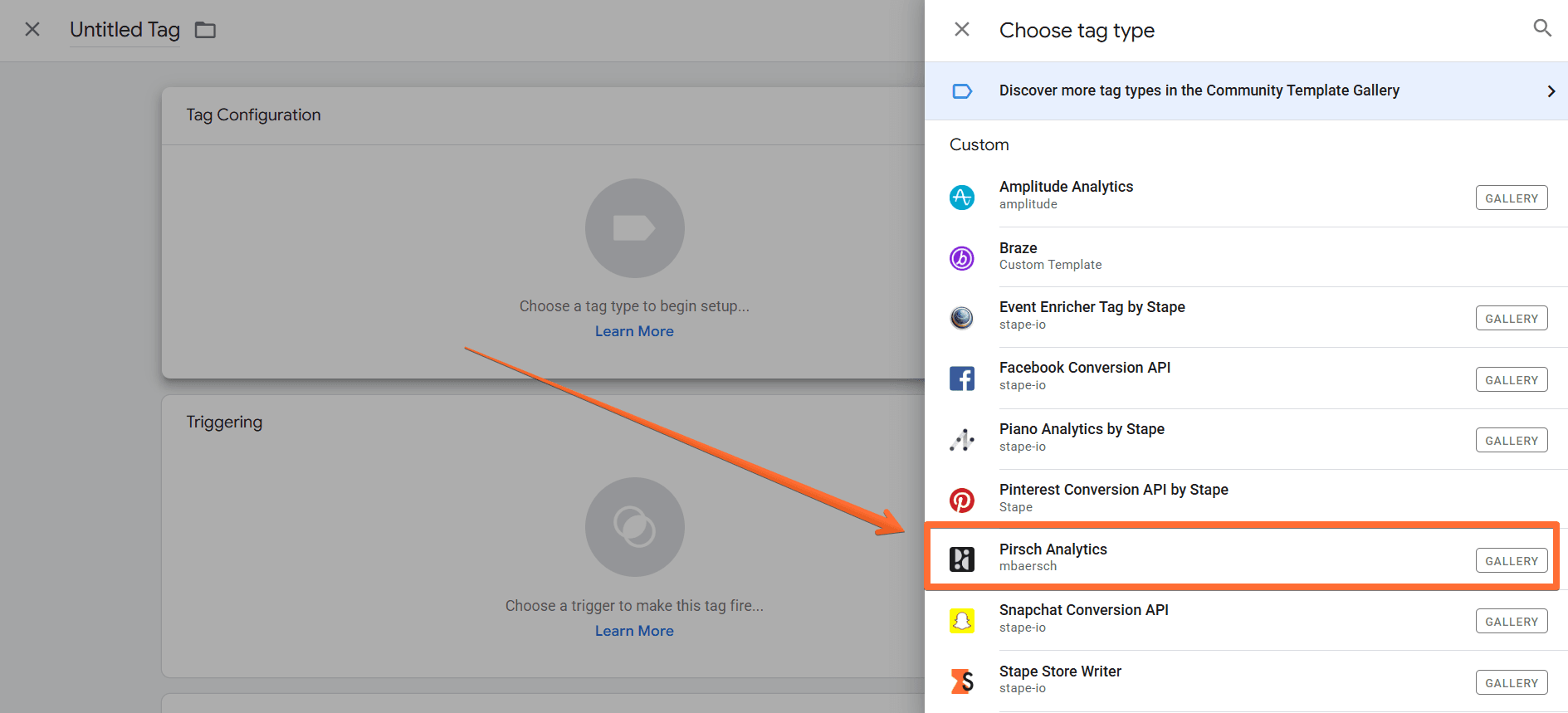Click the Custom section heading
Screen dimensions: 1568x713
[x=979, y=144]
